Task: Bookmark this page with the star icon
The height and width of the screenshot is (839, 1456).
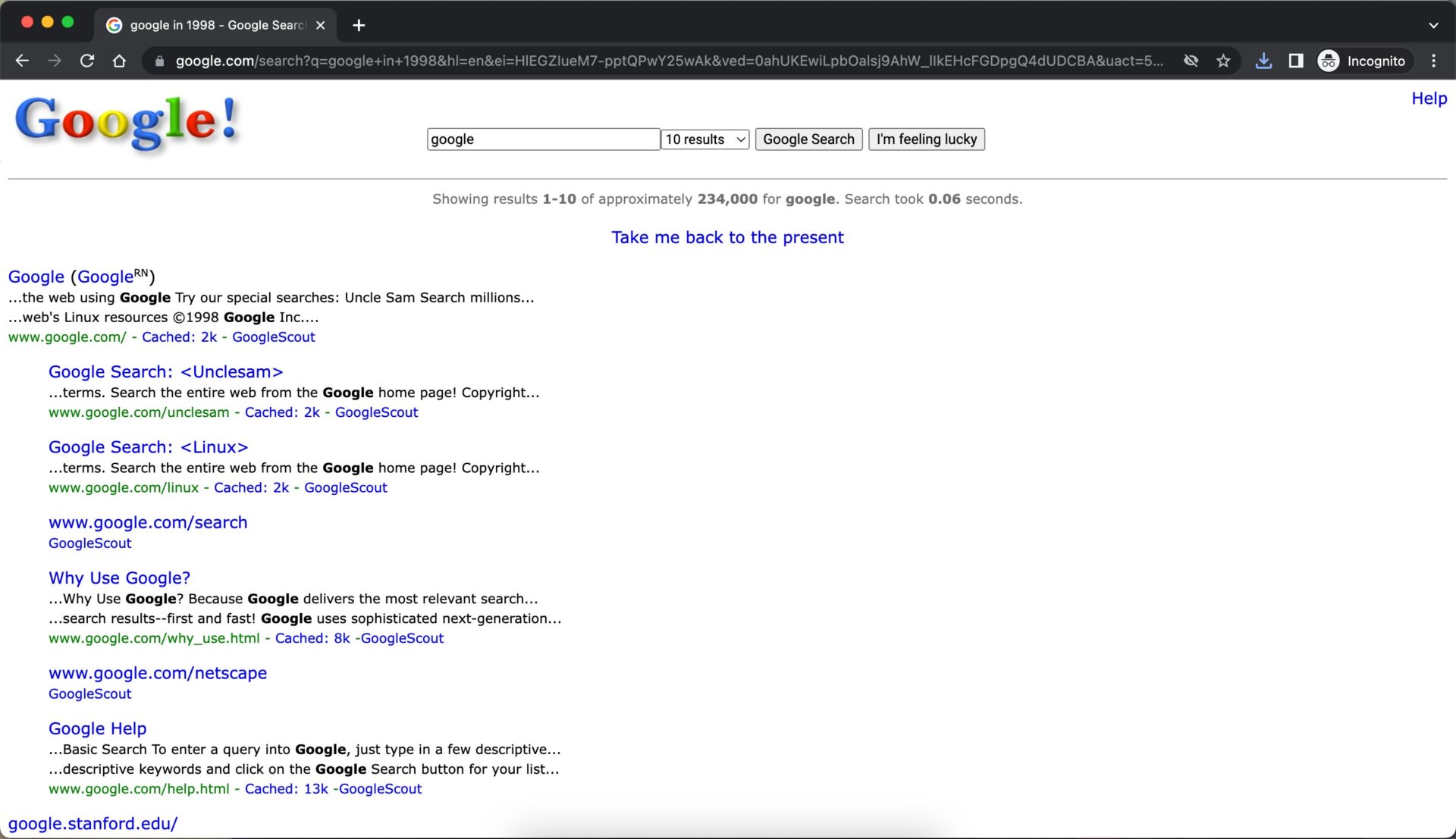Action: click(x=1223, y=61)
